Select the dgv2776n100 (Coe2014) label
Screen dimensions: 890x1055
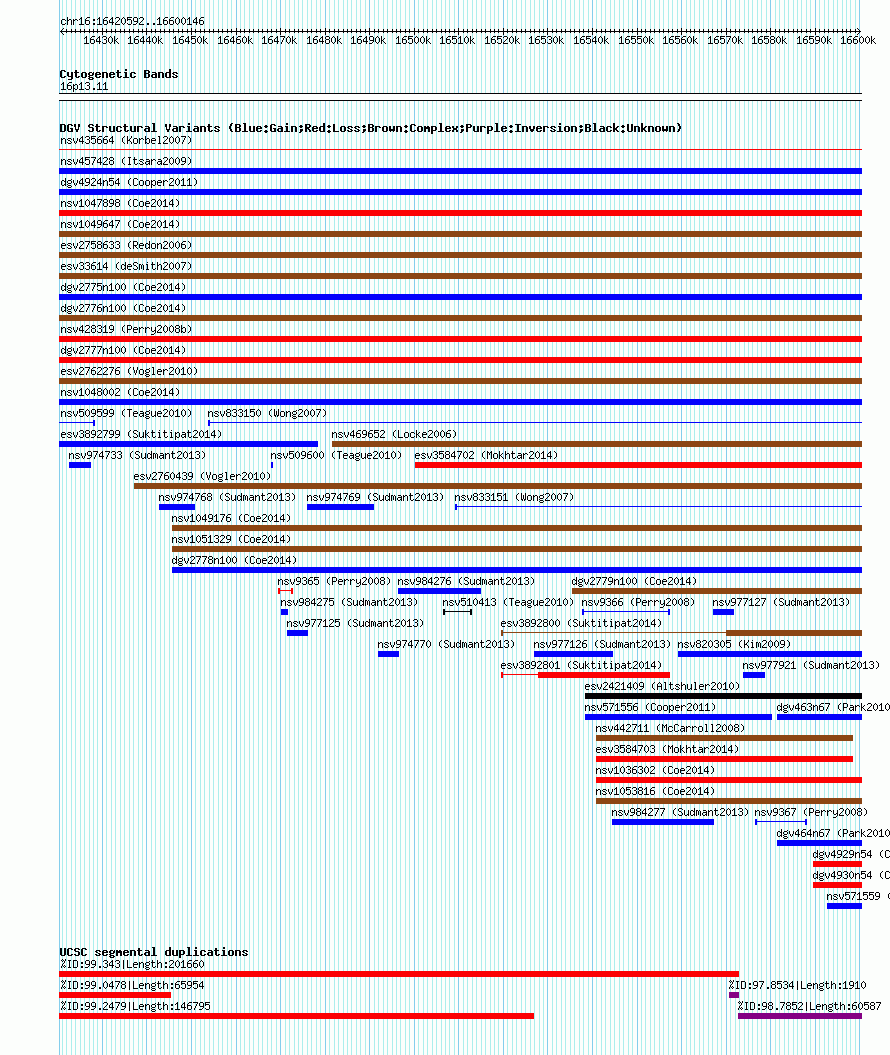(x=123, y=307)
